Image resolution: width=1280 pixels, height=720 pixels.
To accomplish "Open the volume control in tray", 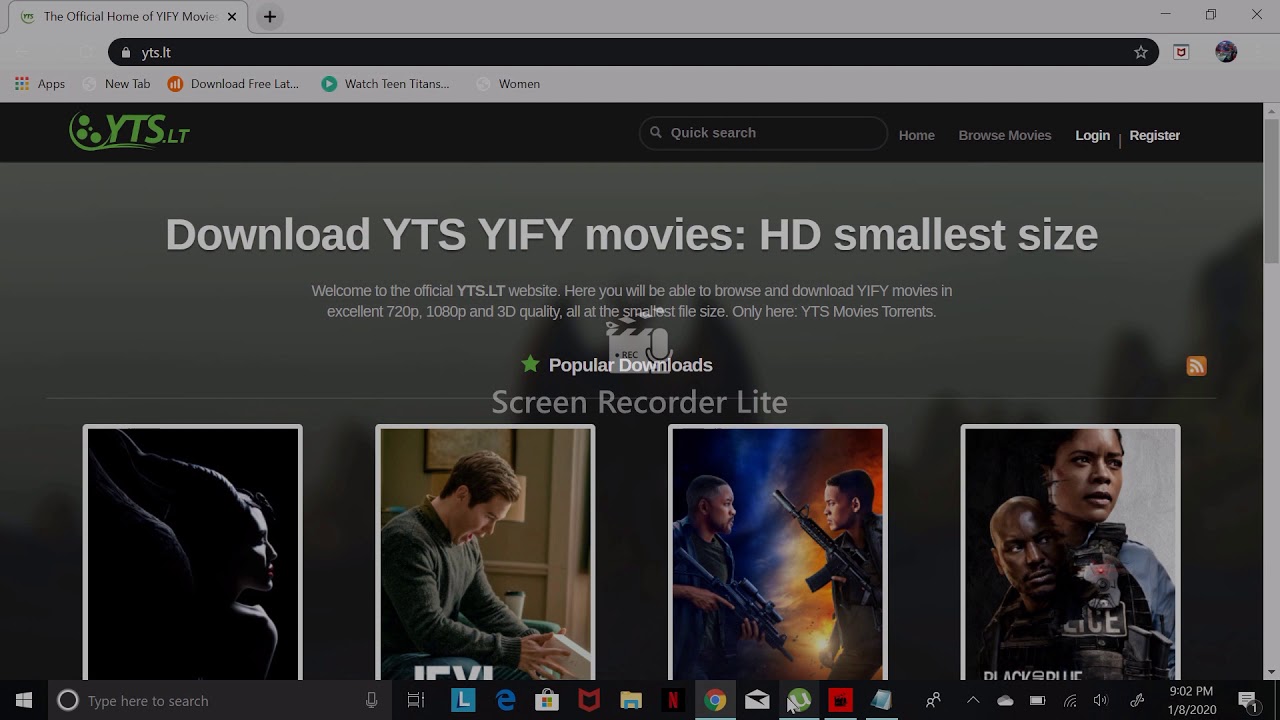I will [1101, 701].
